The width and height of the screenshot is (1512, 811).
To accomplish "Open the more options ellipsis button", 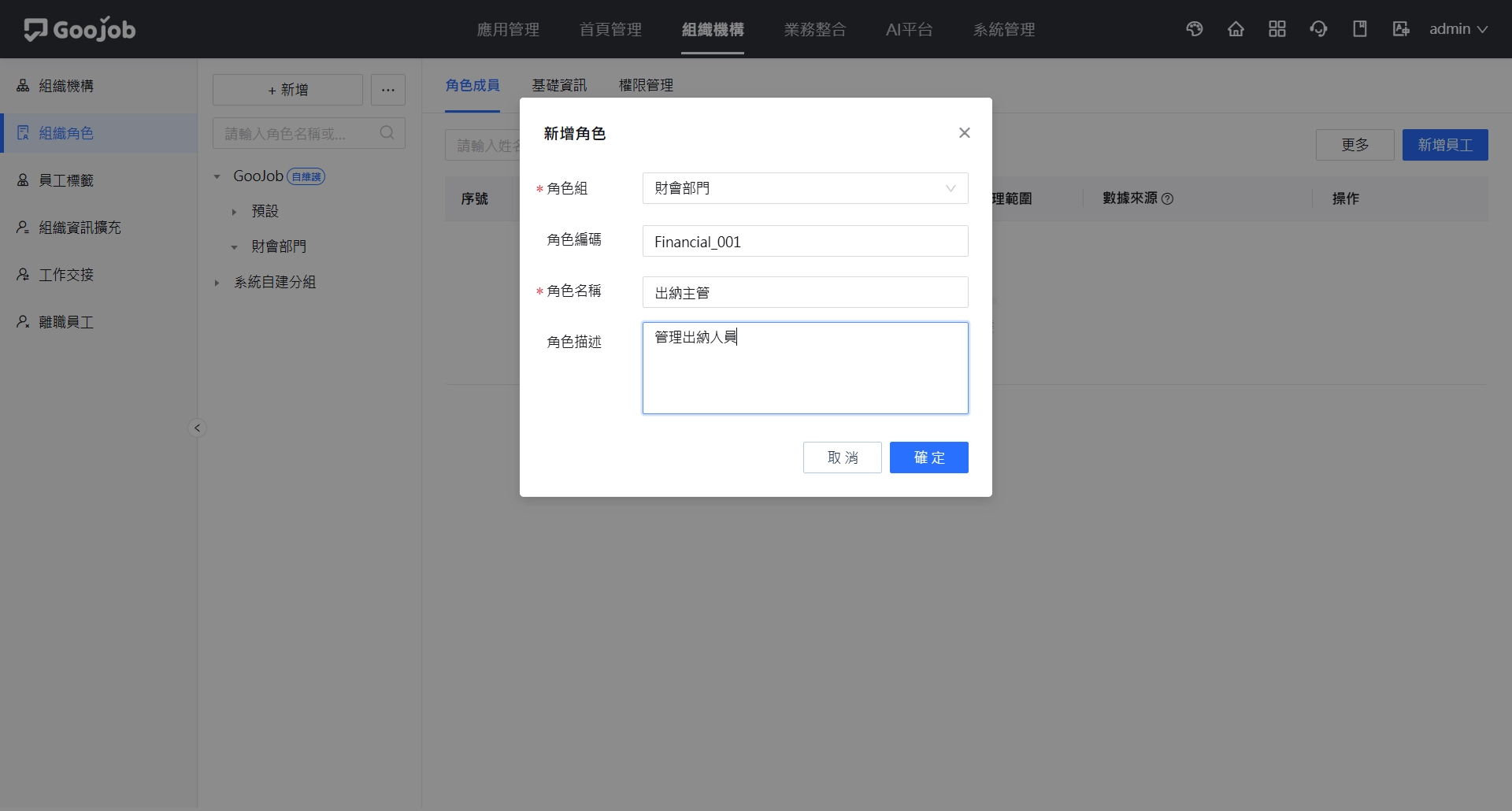I will click(388, 90).
